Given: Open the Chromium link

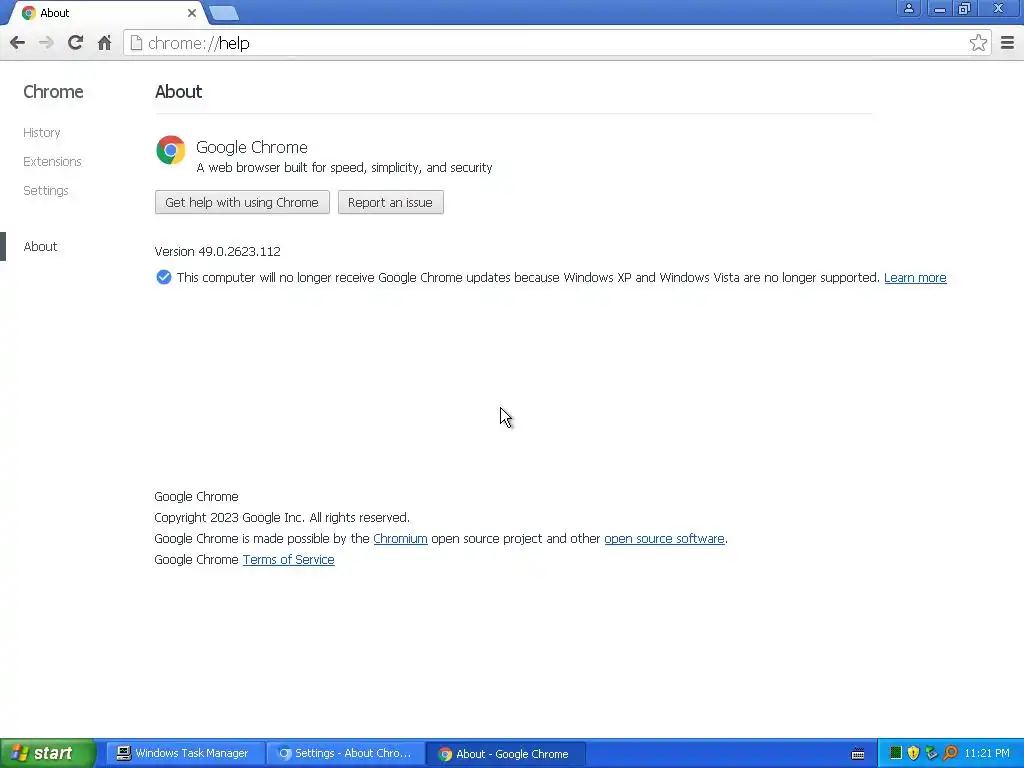Looking at the screenshot, I should coord(400,539).
